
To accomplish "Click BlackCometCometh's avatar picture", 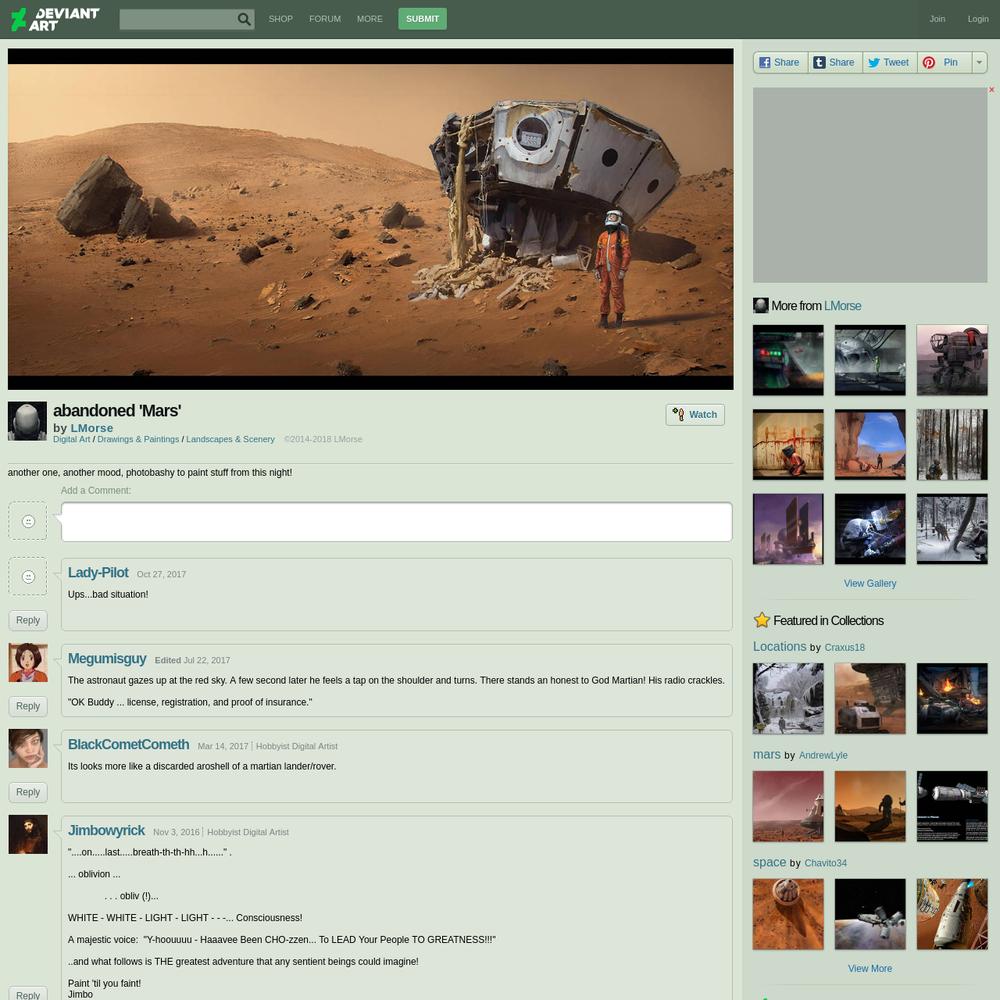I will 28,749.
